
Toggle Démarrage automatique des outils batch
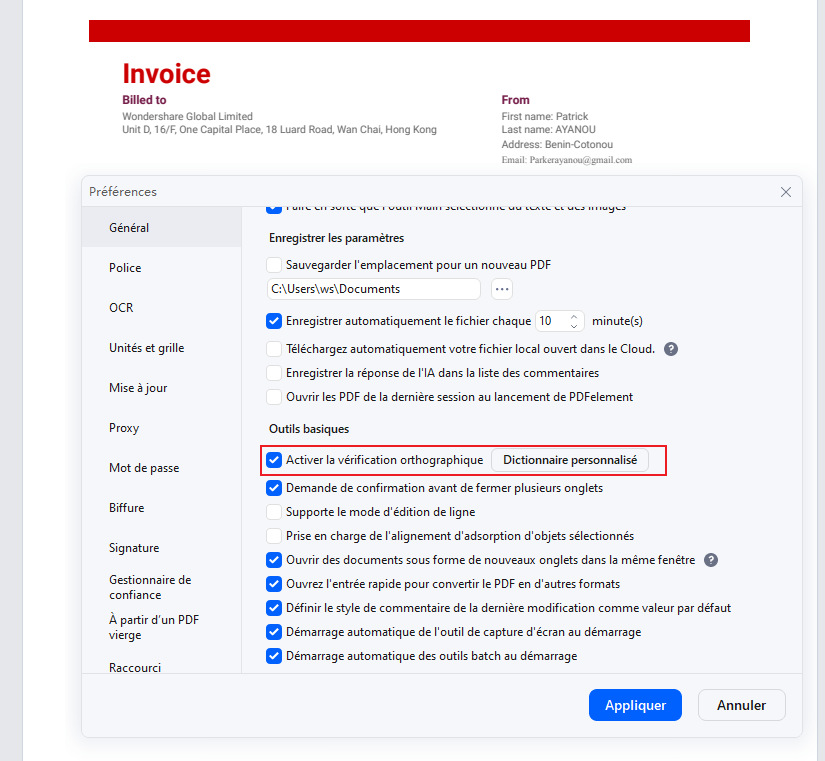(x=274, y=656)
